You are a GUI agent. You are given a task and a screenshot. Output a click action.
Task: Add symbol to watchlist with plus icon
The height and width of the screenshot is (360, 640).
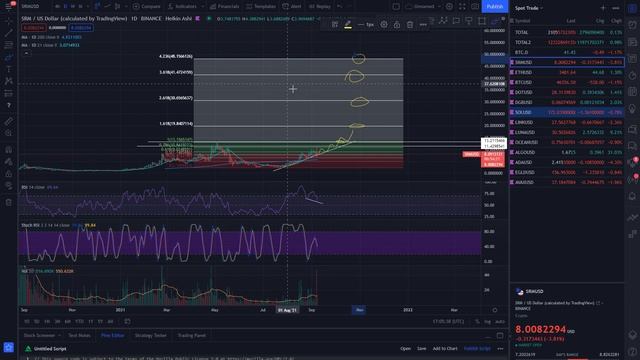603,8
